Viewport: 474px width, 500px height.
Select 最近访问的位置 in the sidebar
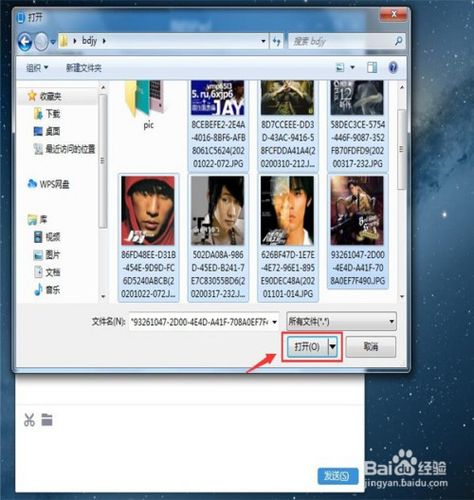(x=70, y=149)
